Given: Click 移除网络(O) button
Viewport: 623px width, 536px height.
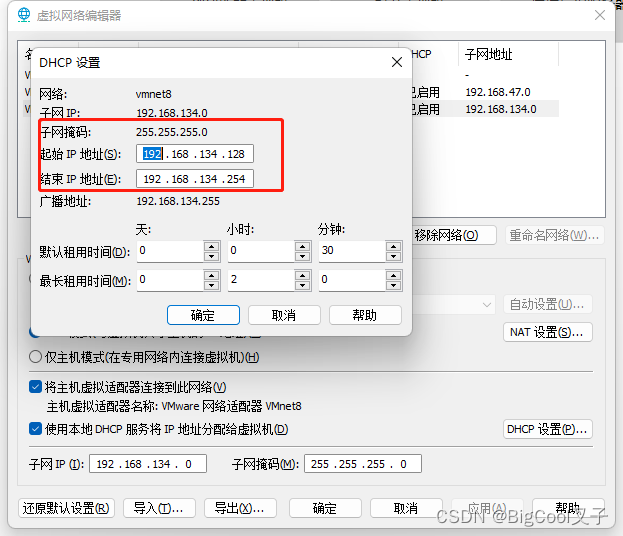Looking at the screenshot, I should pos(454,235).
